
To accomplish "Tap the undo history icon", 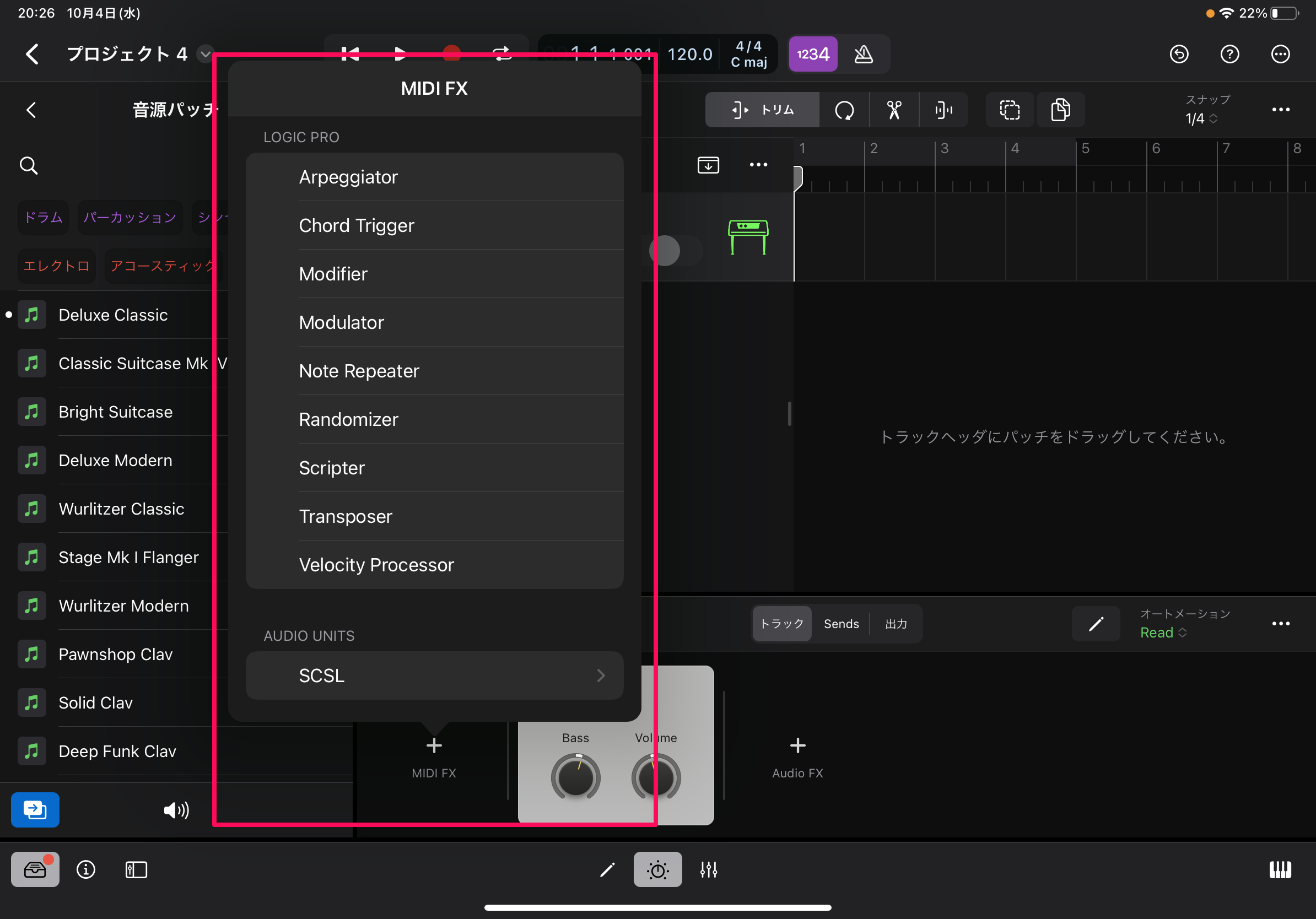I will tap(1178, 54).
